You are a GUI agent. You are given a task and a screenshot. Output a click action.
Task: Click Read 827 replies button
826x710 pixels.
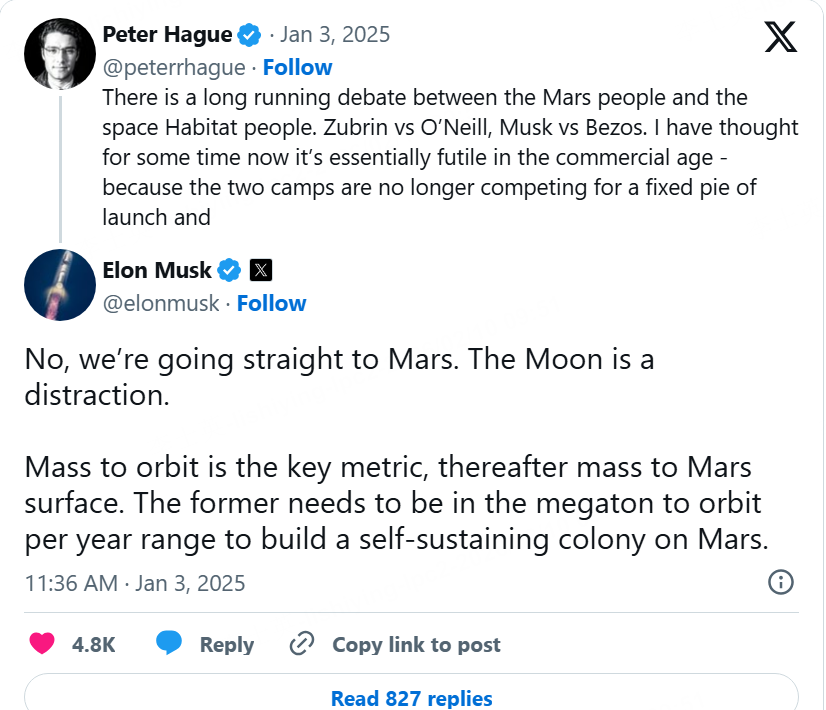coord(411,697)
